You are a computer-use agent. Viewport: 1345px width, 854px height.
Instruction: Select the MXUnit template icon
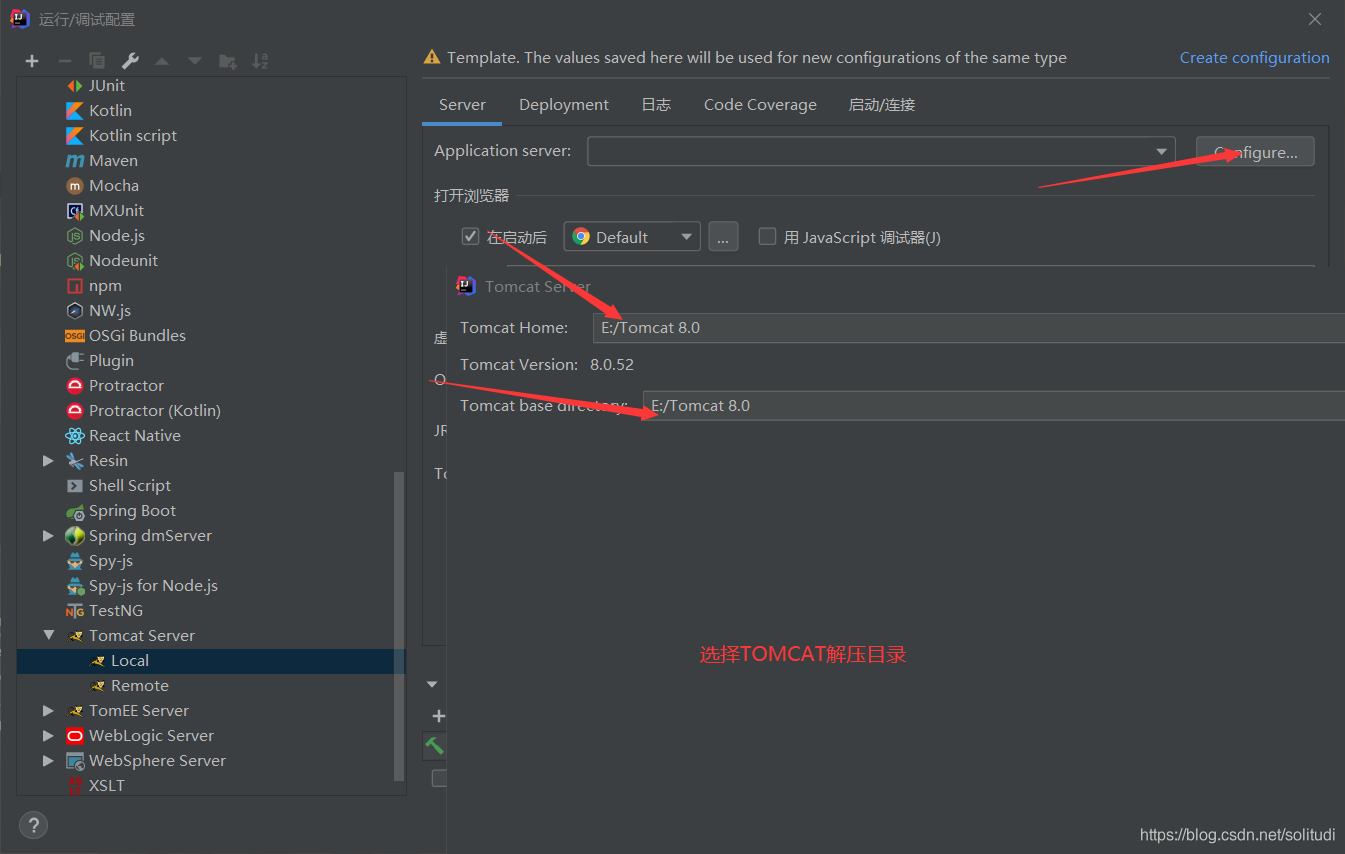[75, 211]
